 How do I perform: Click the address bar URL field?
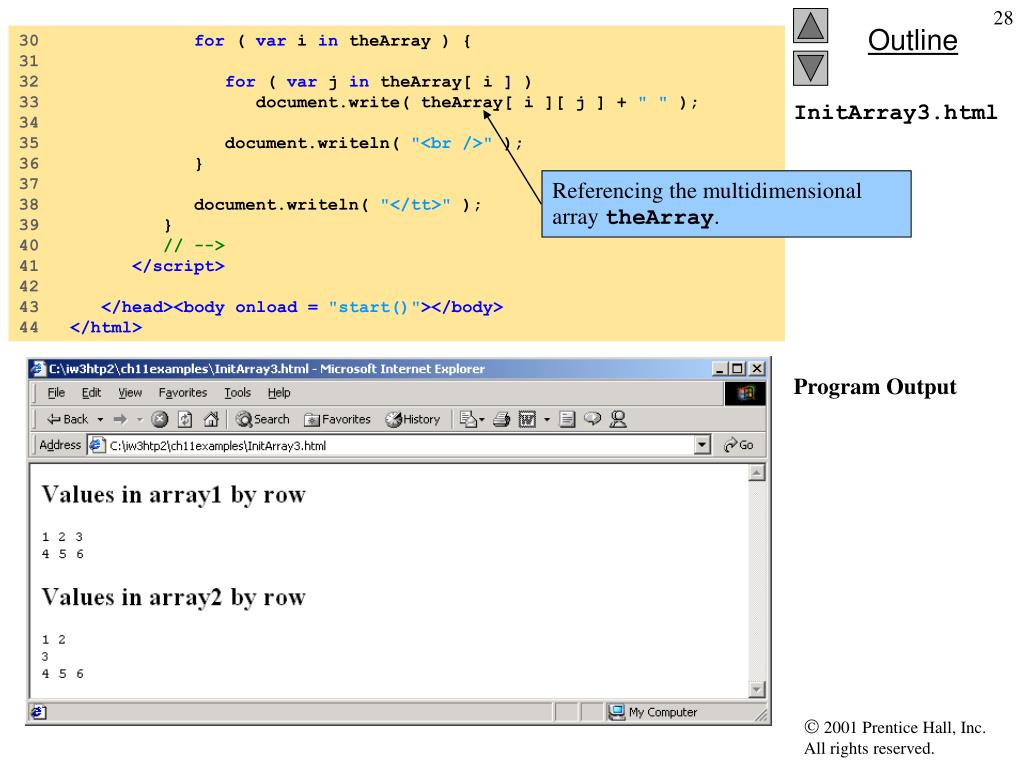coord(400,445)
